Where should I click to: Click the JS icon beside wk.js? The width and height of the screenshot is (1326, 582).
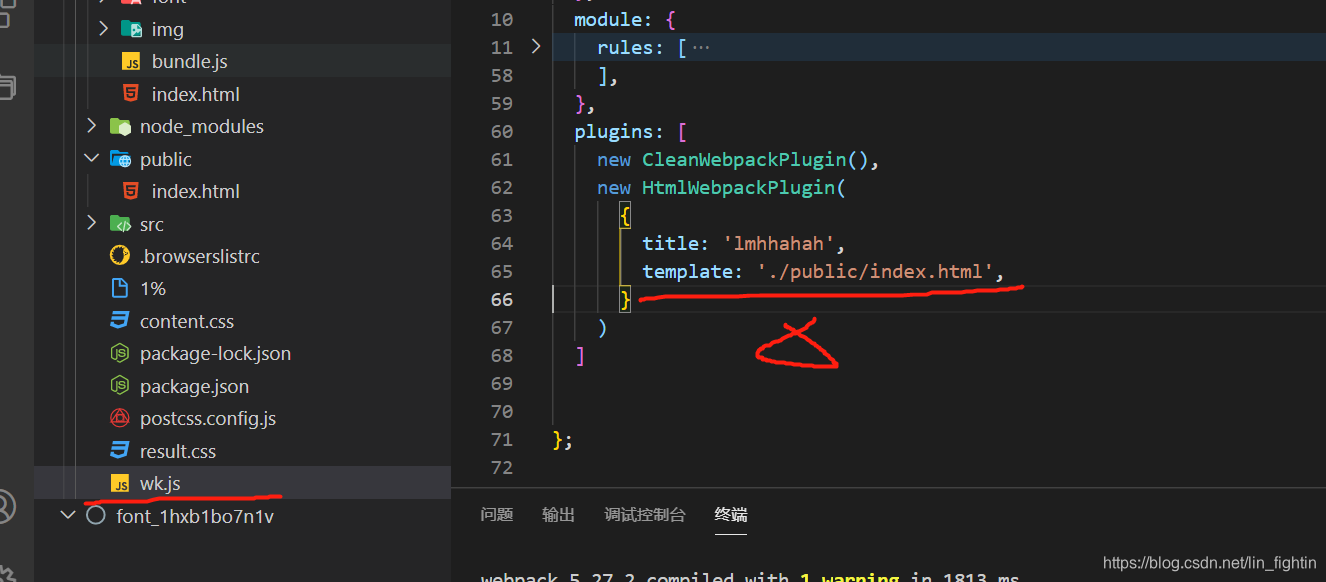120,483
